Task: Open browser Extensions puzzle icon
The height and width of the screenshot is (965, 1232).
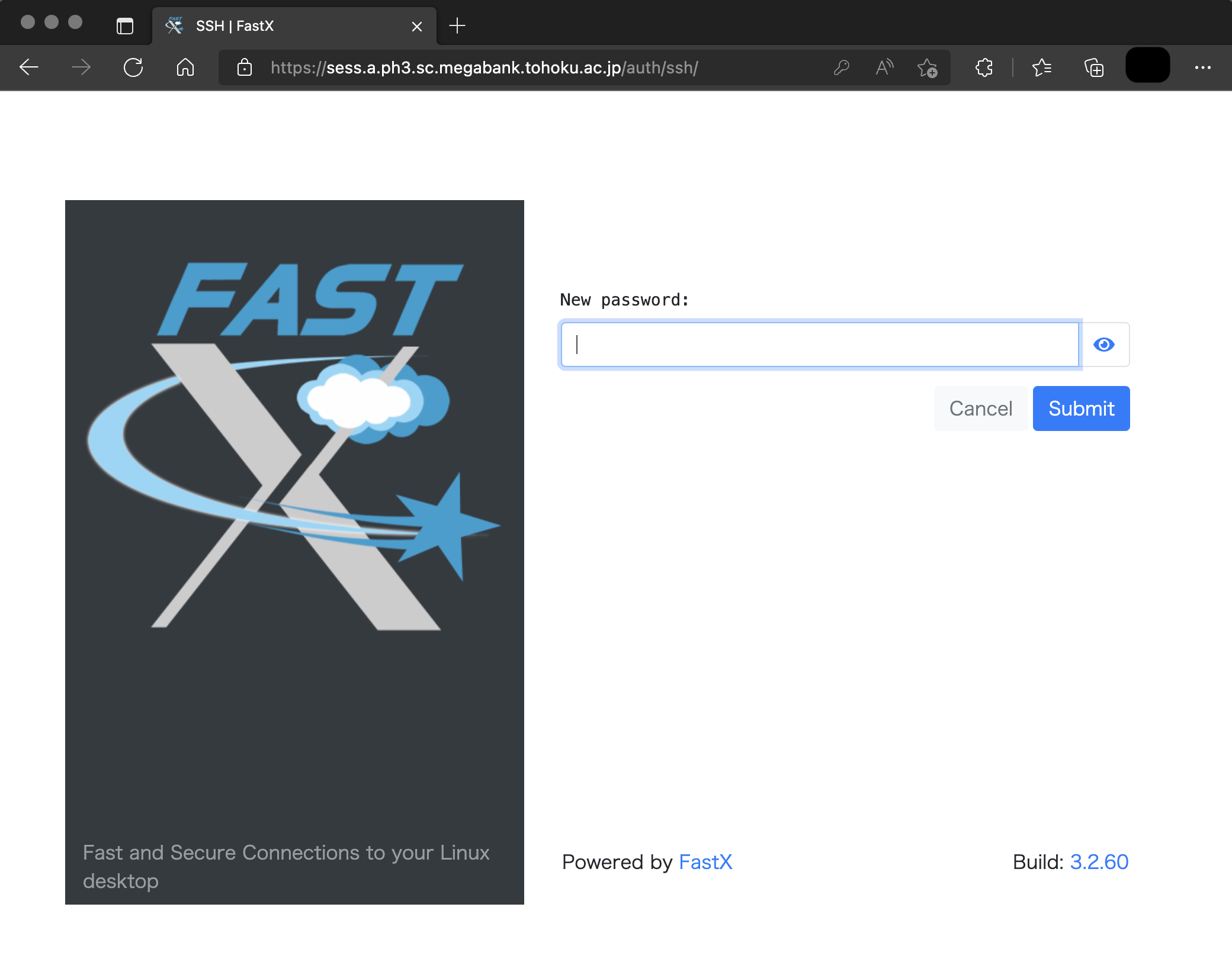Action: coord(984,67)
